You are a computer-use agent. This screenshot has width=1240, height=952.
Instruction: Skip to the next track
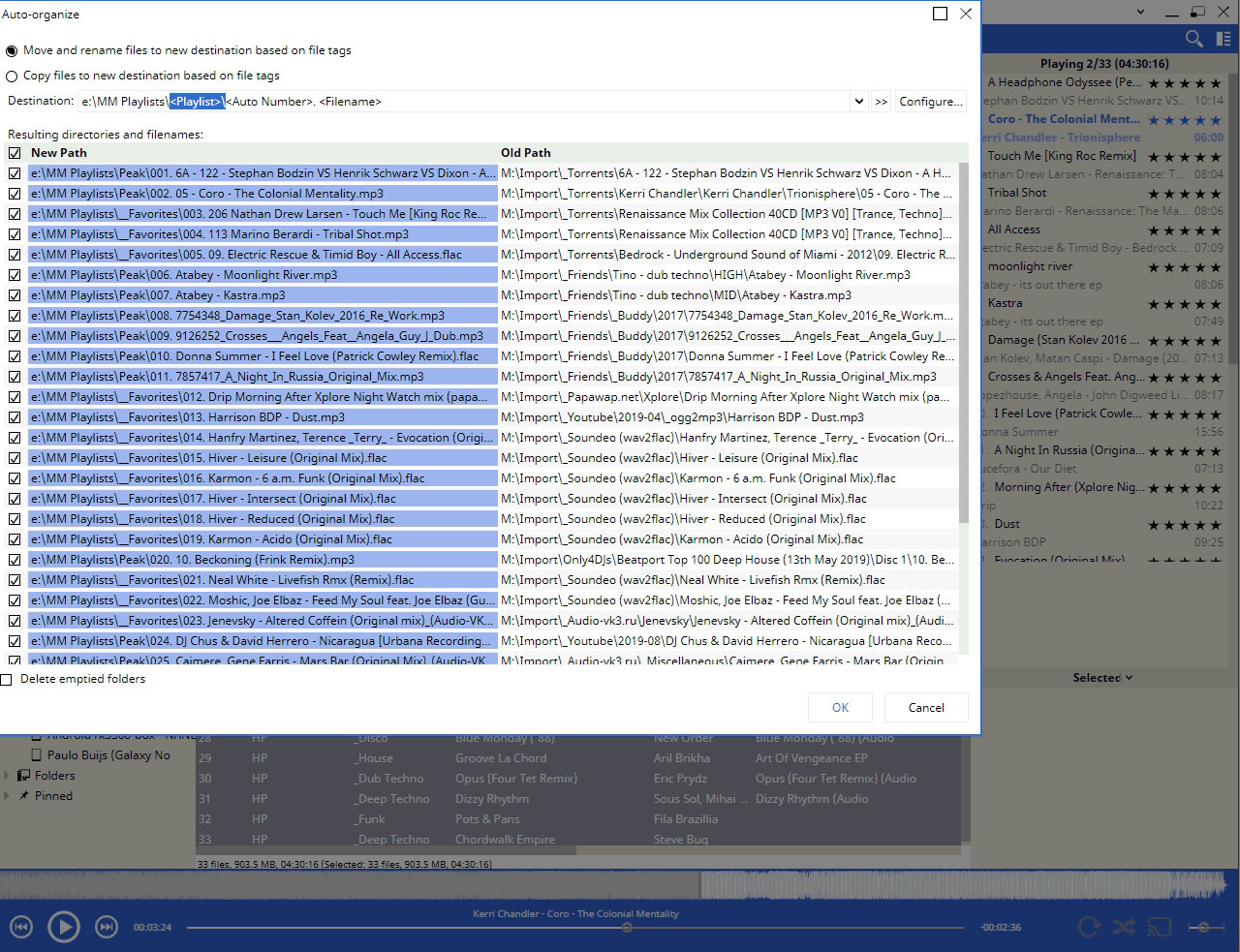click(107, 927)
